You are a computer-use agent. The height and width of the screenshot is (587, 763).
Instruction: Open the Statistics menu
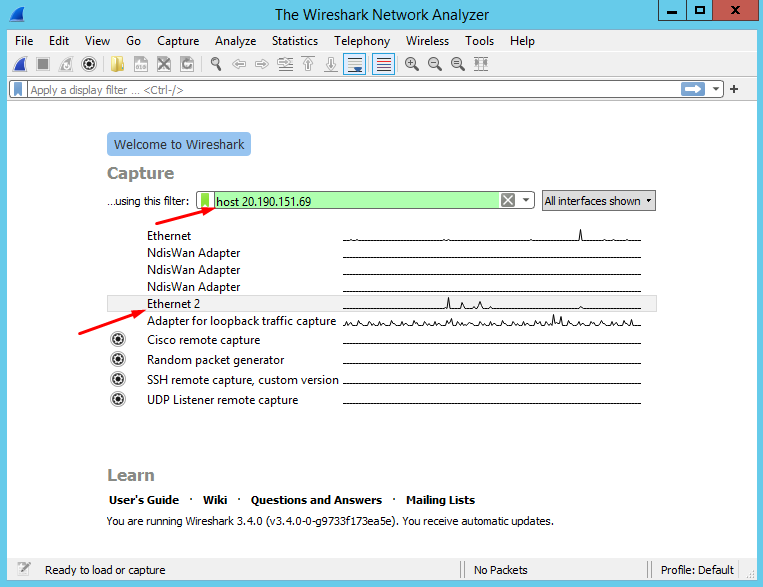pyautogui.click(x=295, y=41)
